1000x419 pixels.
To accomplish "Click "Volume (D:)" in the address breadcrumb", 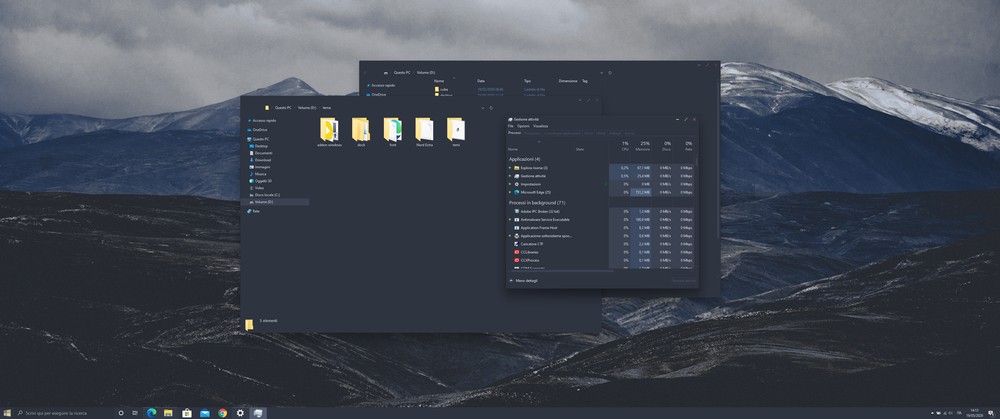I will click(306, 107).
